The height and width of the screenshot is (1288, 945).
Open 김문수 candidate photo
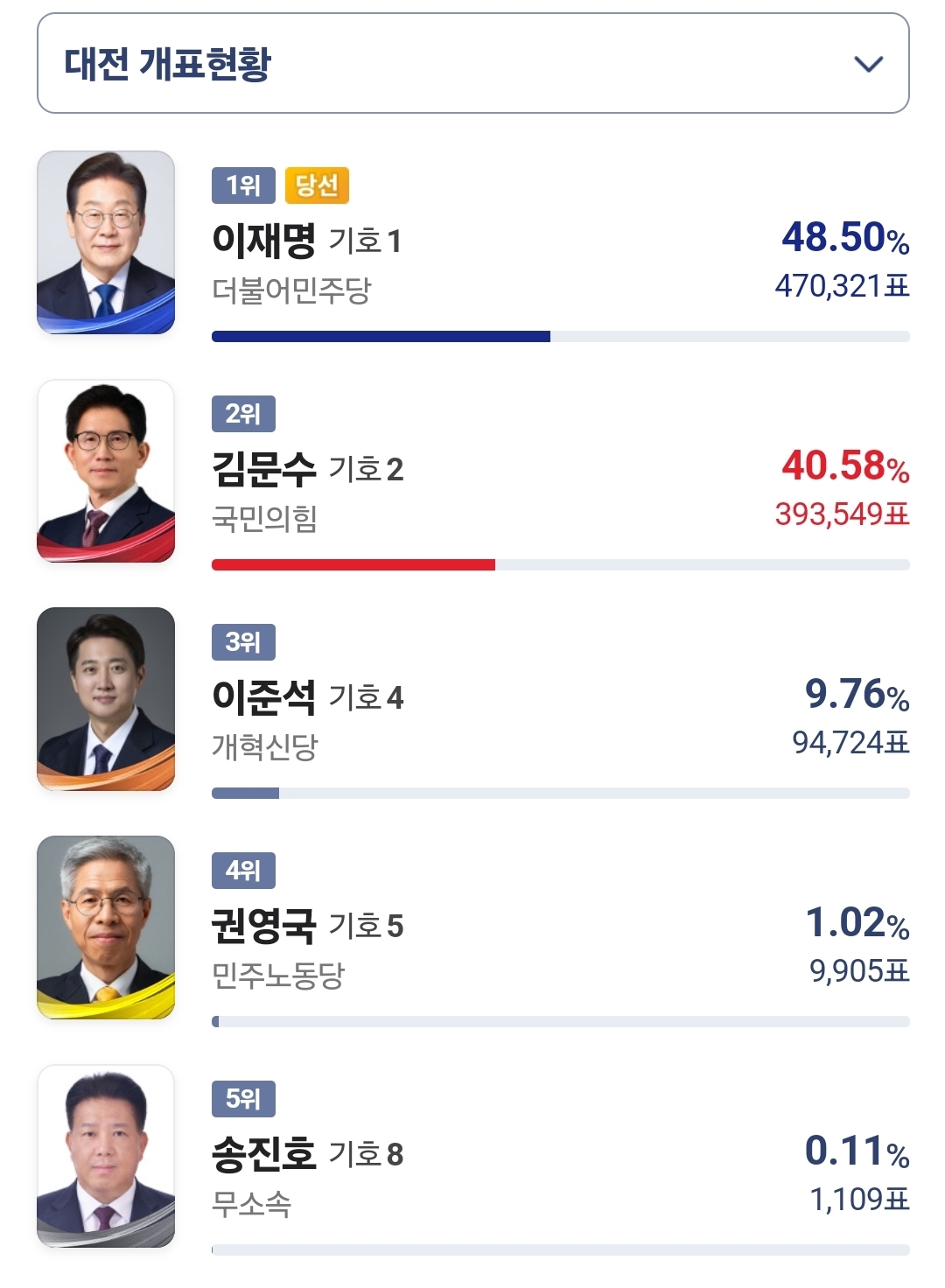106,471
